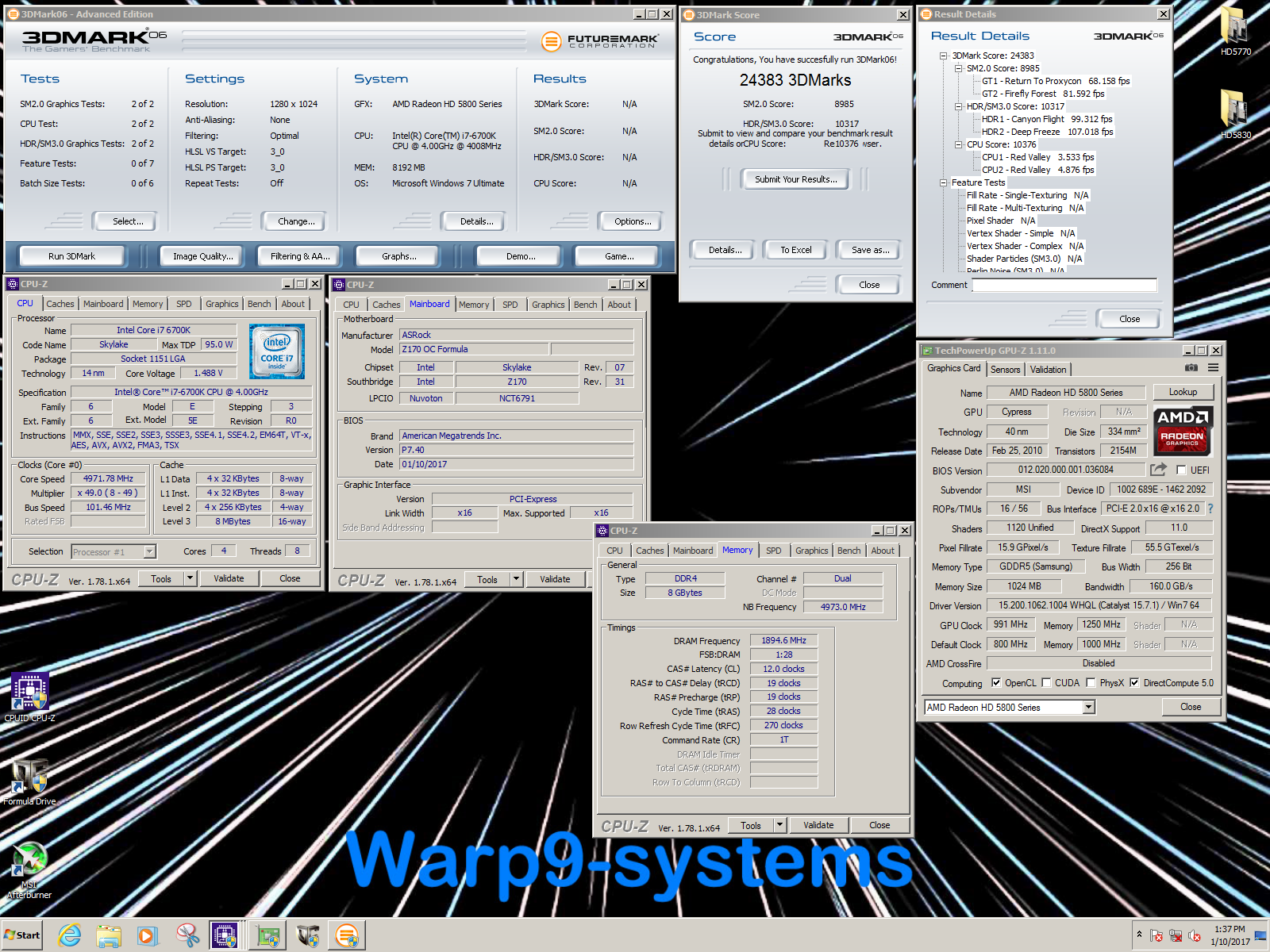
Task: Click the Futuremark Corporation logo
Action: click(599, 41)
